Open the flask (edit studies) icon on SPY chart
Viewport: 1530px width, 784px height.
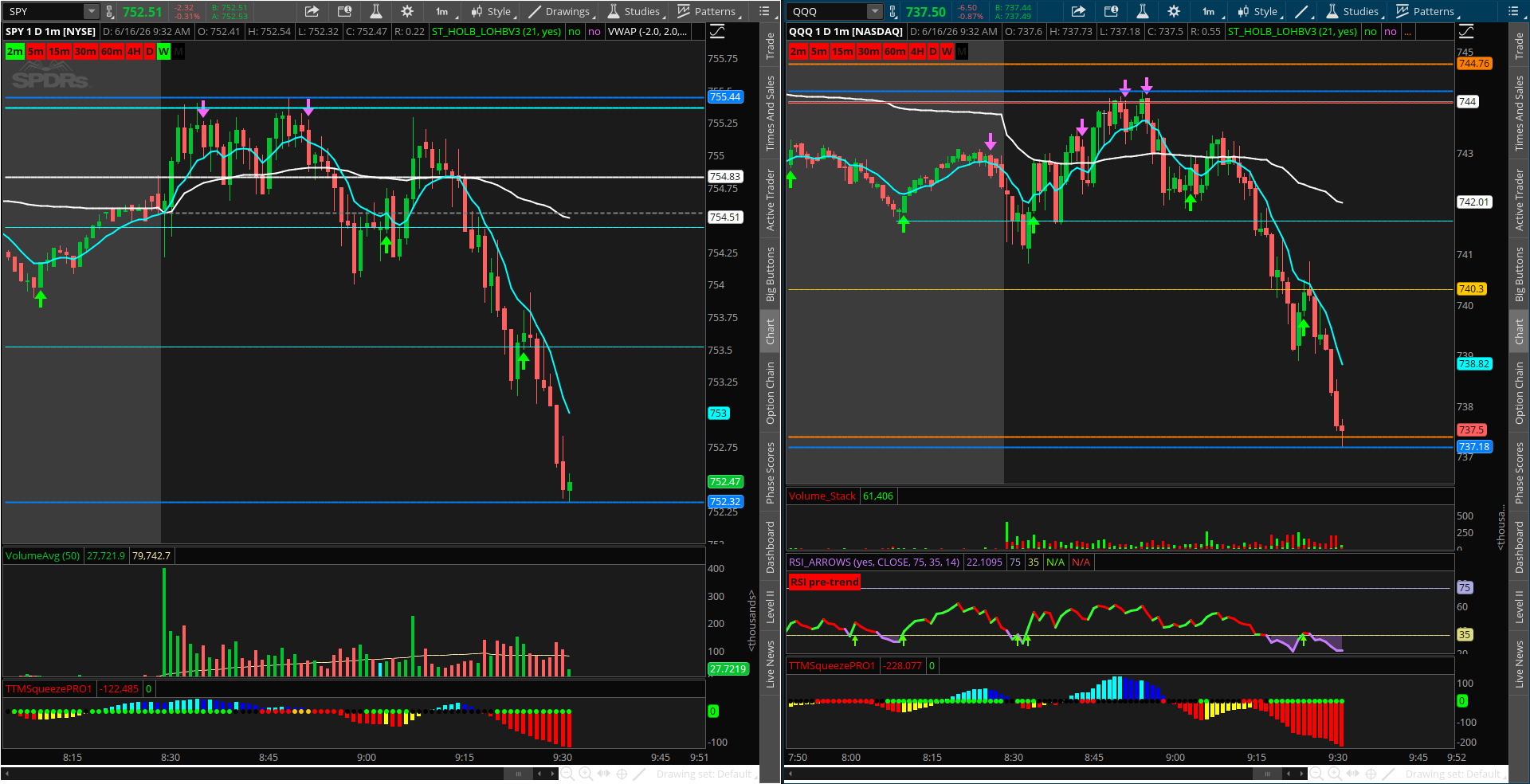(376, 11)
